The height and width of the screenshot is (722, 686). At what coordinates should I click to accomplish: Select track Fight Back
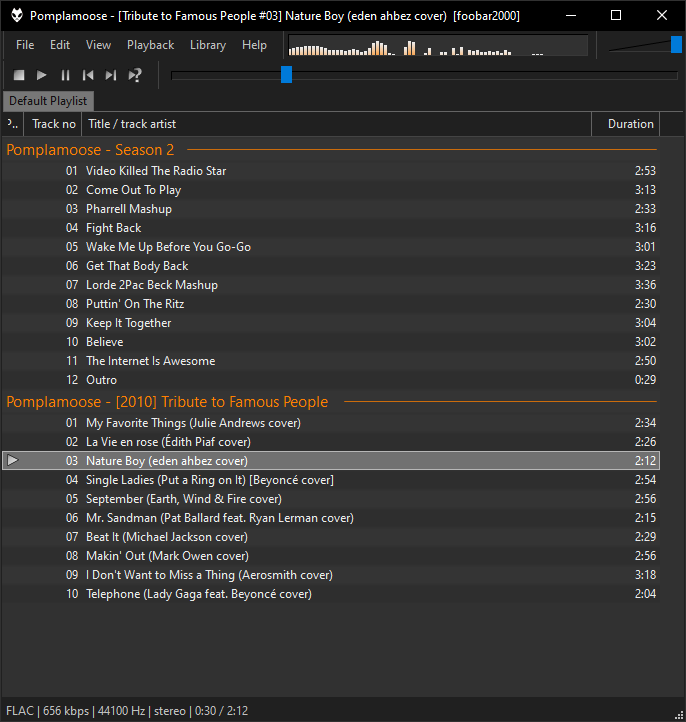331,228
